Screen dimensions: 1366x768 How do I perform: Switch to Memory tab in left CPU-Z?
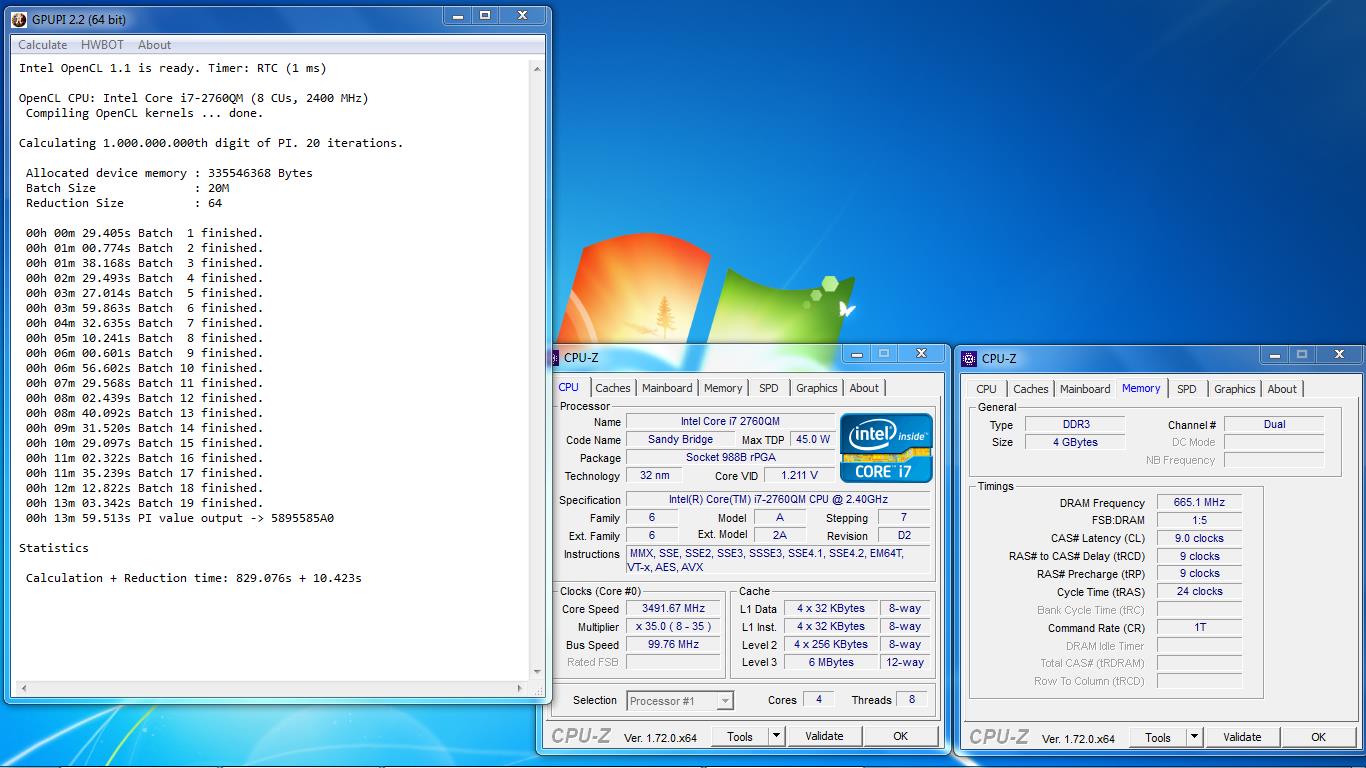(723, 388)
